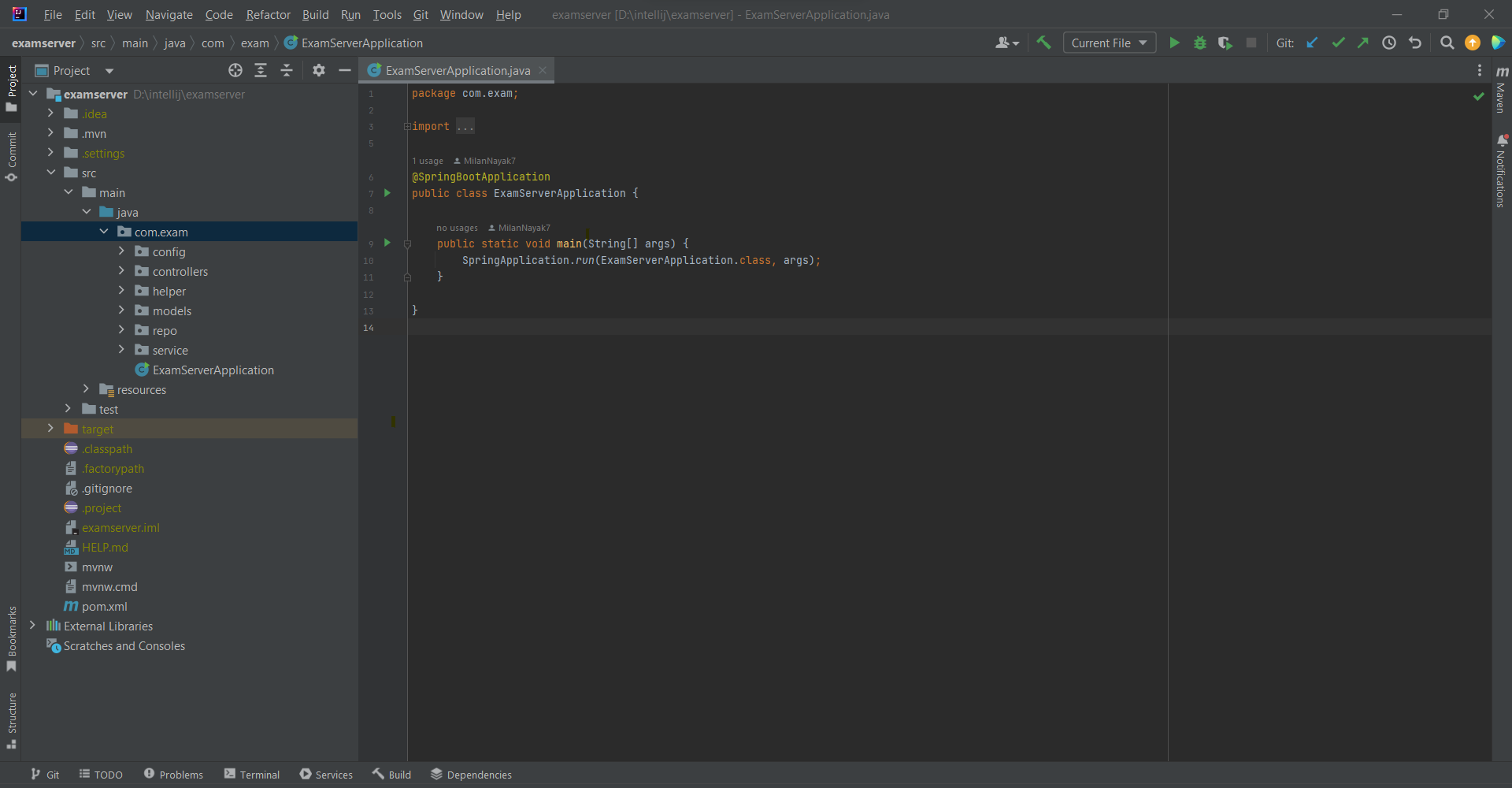This screenshot has width=1512, height=788.
Task: Expand all in Project panel
Action: click(x=261, y=70)
